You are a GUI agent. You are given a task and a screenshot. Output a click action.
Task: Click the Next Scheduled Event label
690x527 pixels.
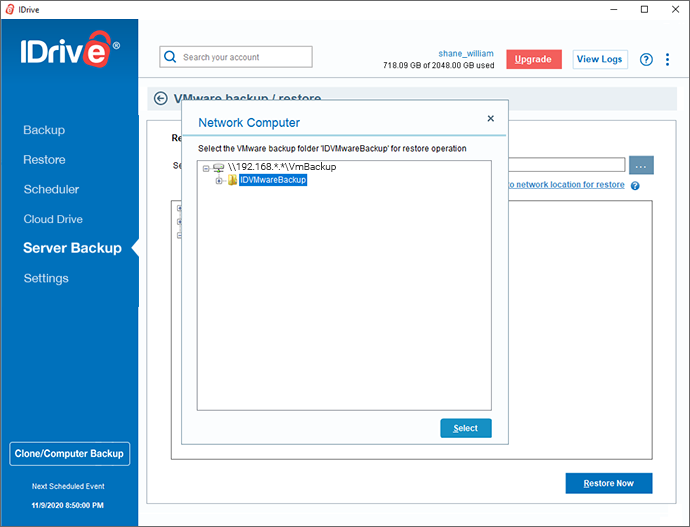coord(68,486)
